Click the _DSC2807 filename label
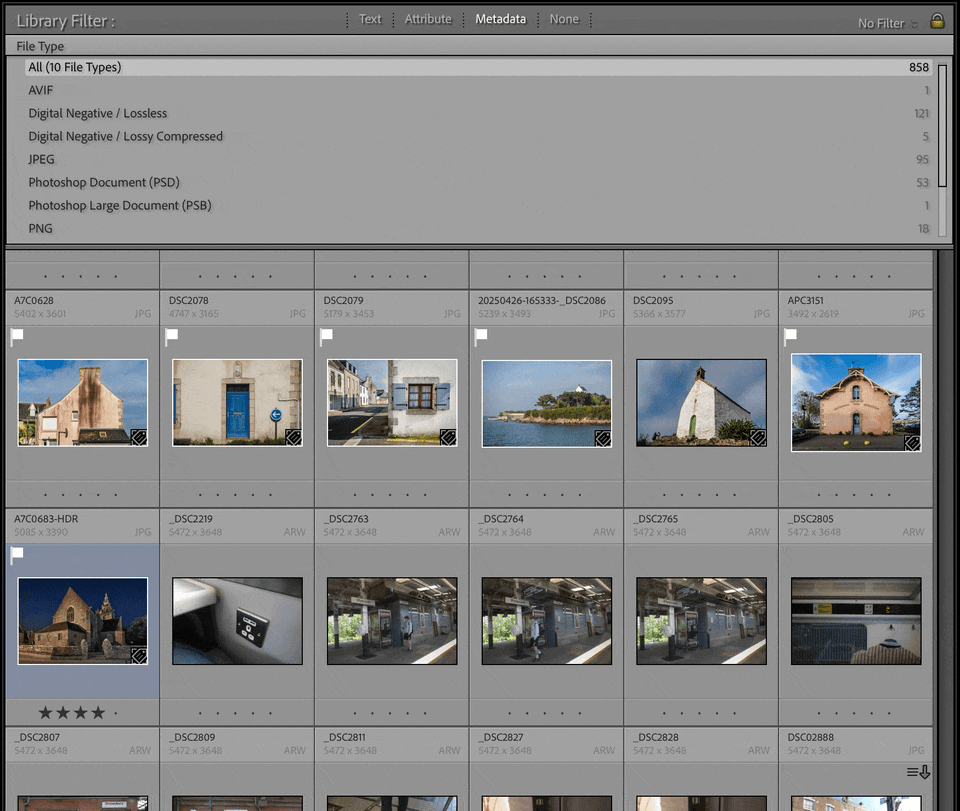This screenshot has width=960, height=811. point(37,737)
